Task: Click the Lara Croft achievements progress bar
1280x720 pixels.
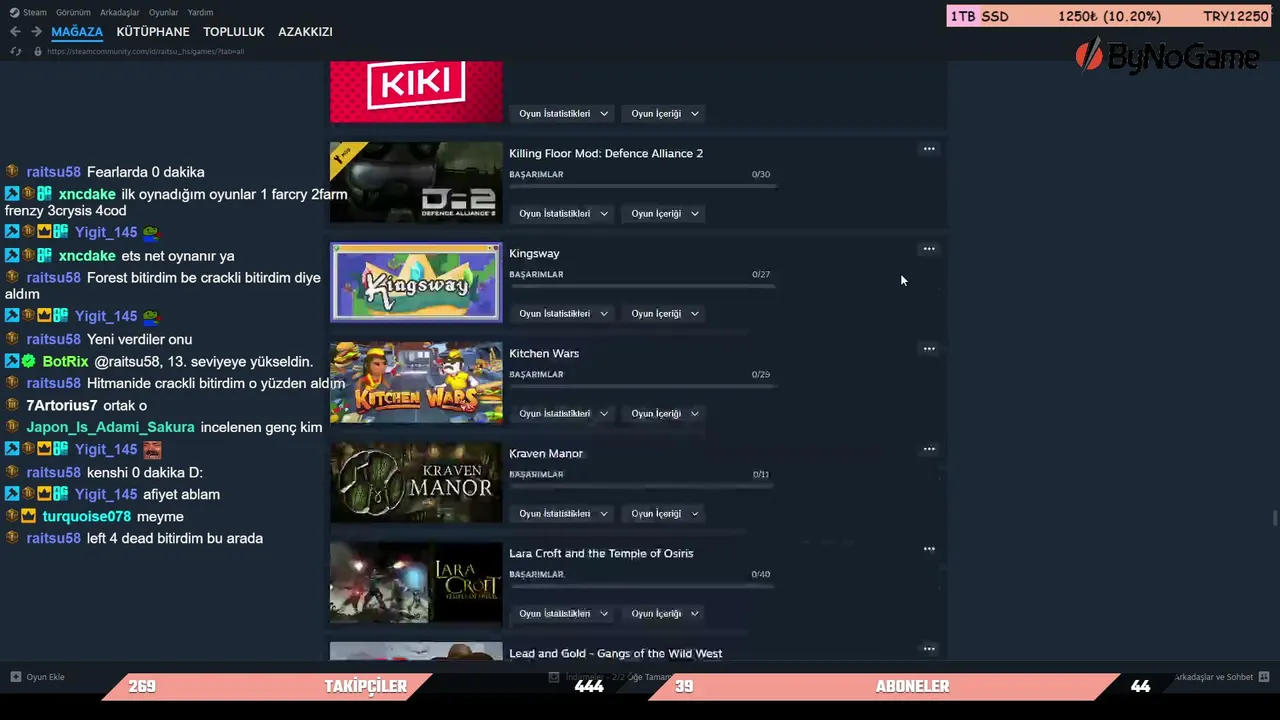Action: 642,586
